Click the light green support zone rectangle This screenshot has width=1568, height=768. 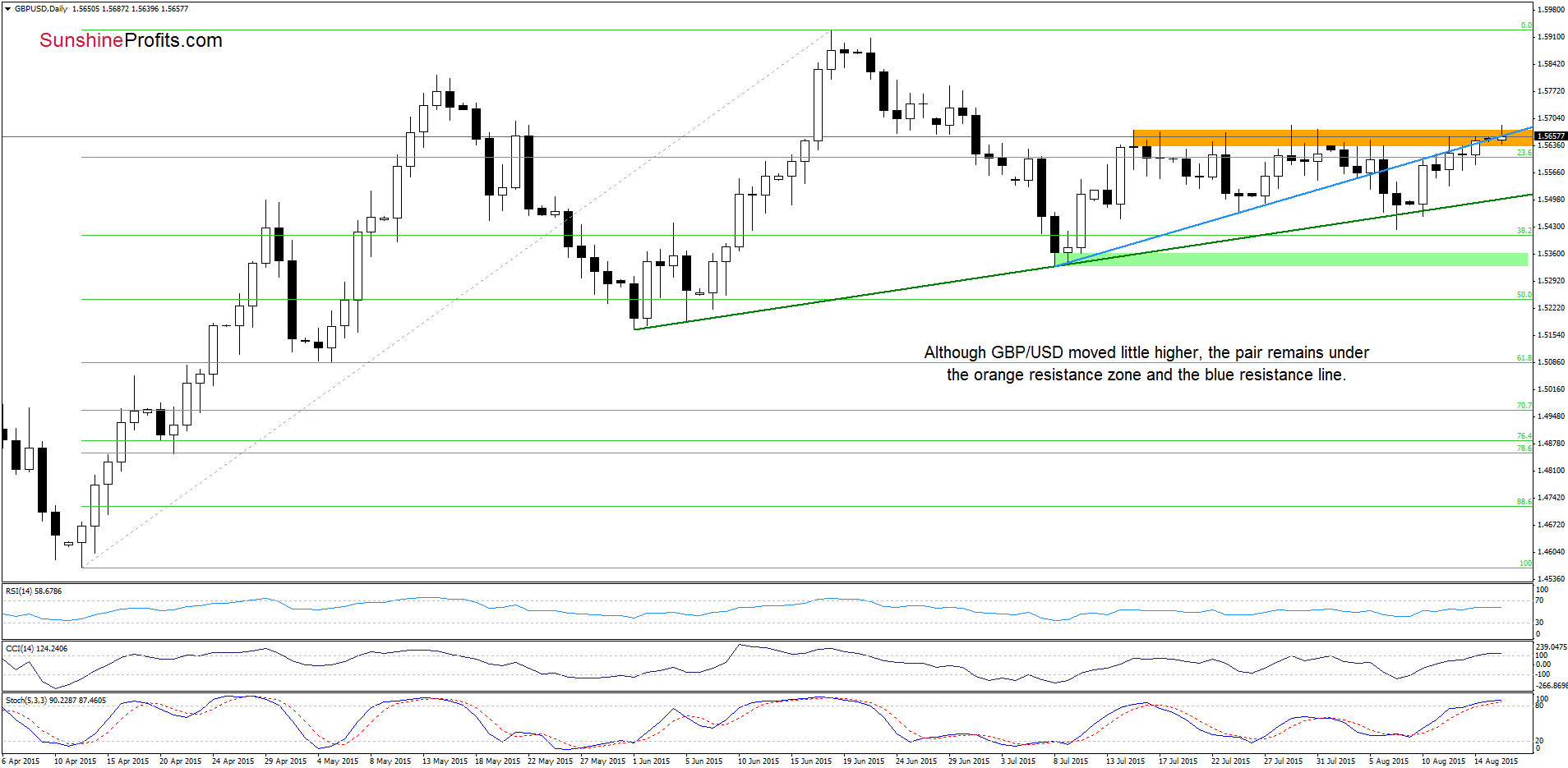coord(1290,260)
